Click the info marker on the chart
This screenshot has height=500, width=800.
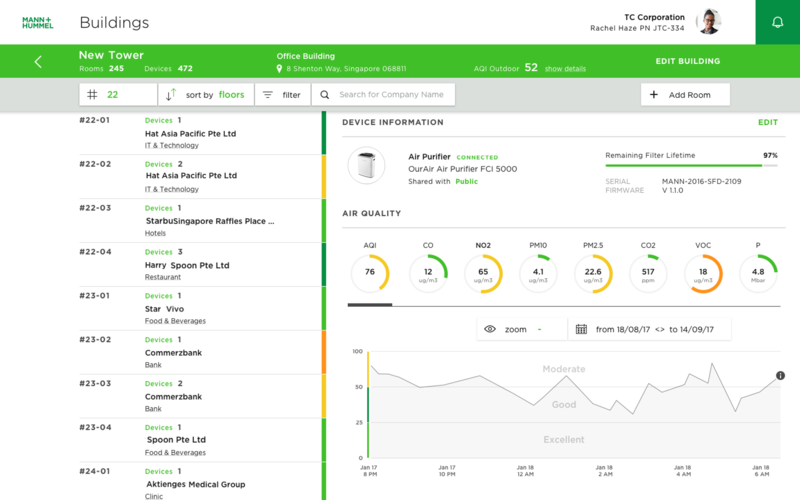point(780,376)
